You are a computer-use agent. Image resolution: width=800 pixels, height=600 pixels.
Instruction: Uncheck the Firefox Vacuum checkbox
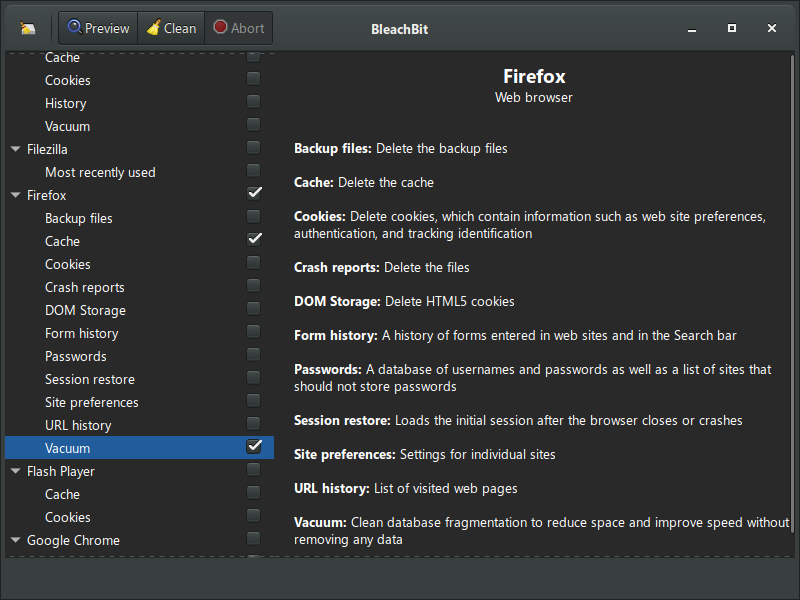(x=254, y=446)
